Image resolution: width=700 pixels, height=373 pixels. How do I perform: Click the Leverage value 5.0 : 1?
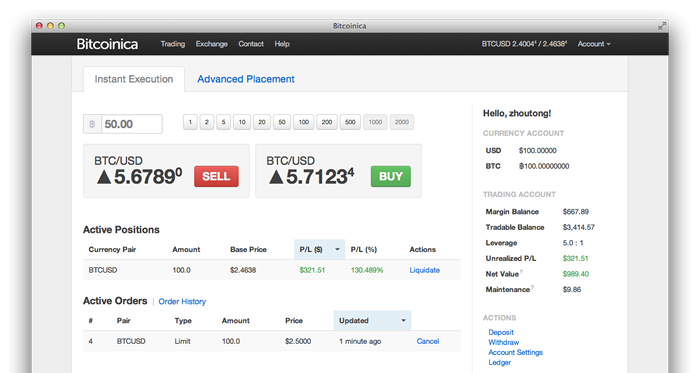coord(573,243)
